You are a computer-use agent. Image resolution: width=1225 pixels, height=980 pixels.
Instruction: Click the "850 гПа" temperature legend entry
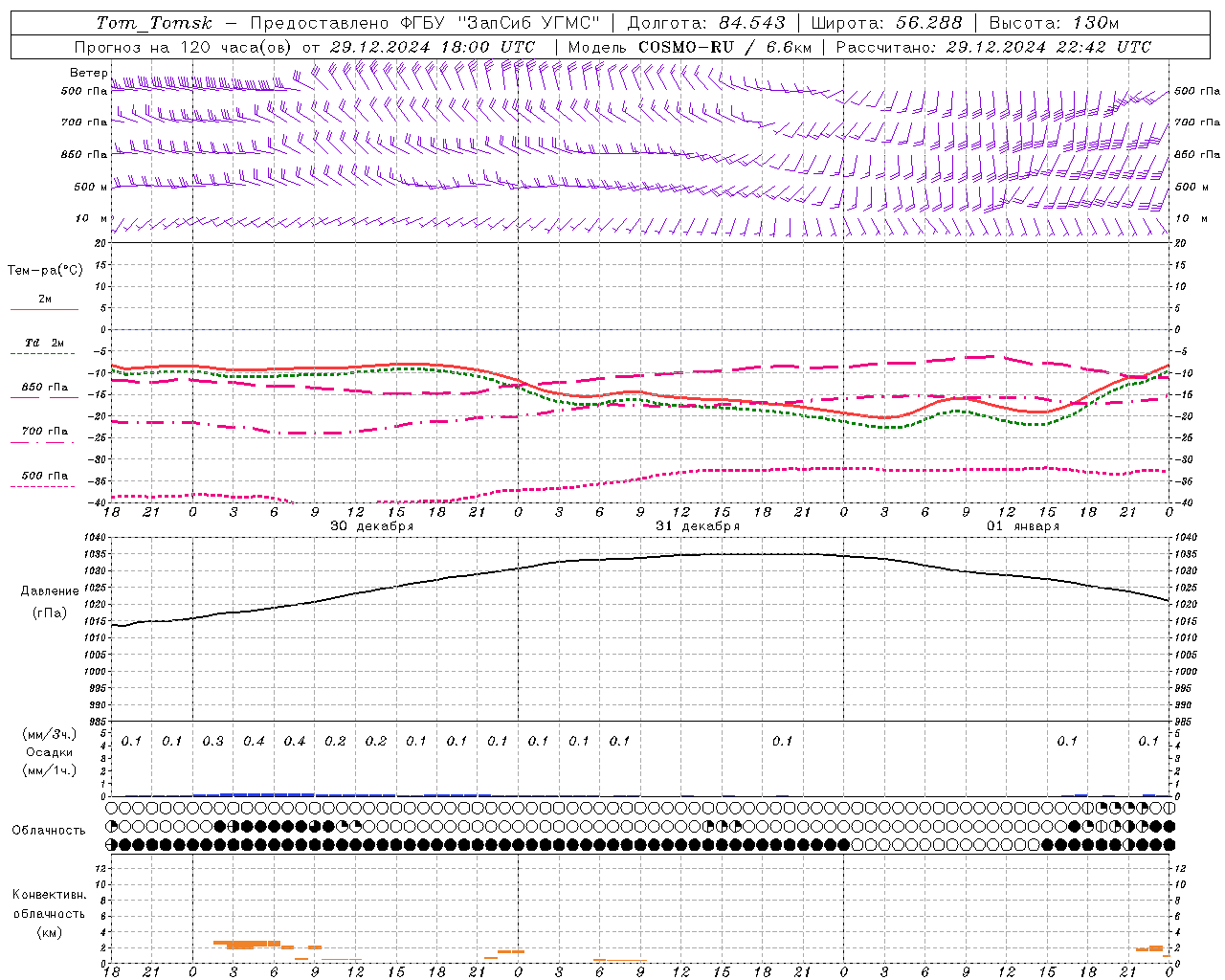click(x=45, y=388)
